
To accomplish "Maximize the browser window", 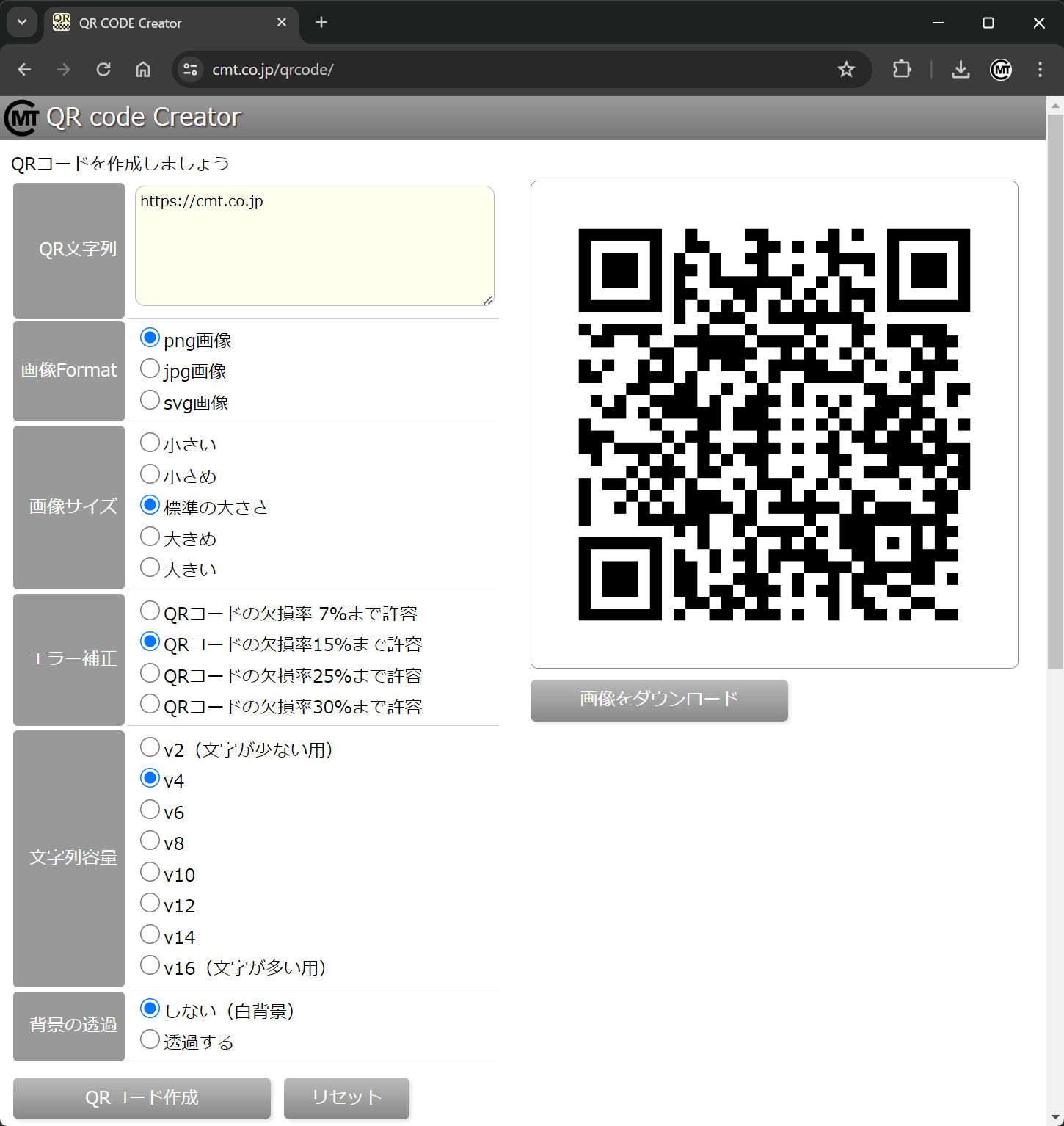I will (988, 23).
